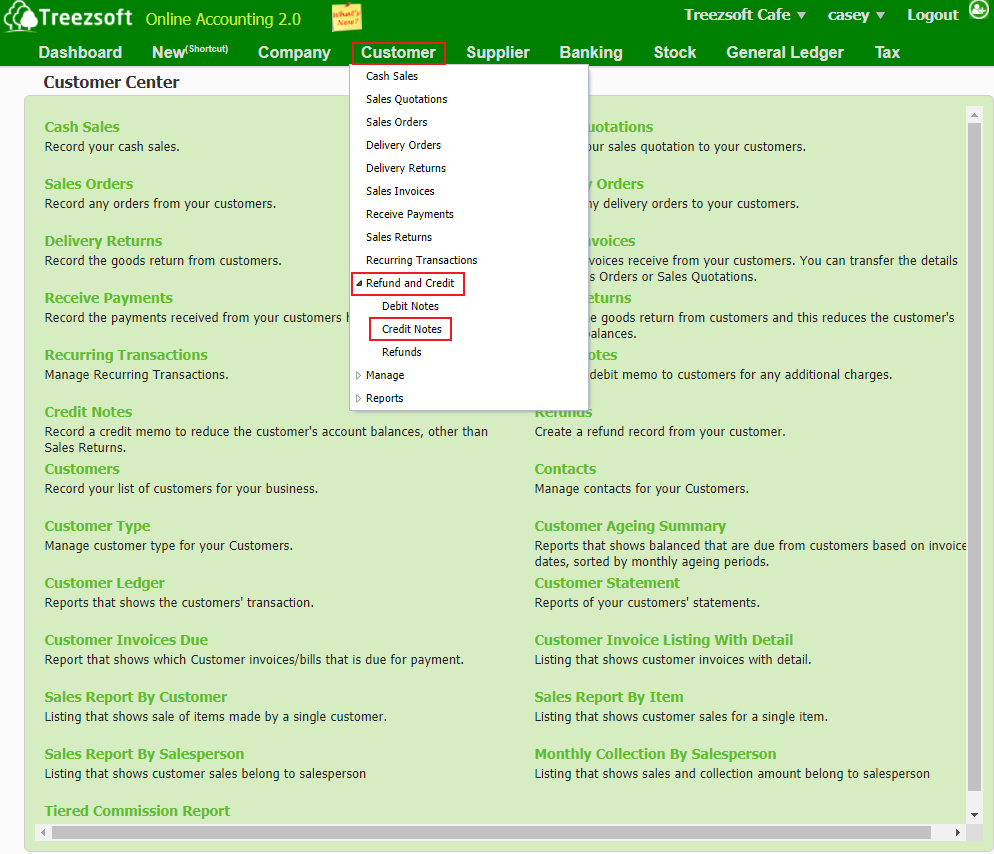Click the Treezsoft tree logo
994x854 pixels.
[21, 18]
